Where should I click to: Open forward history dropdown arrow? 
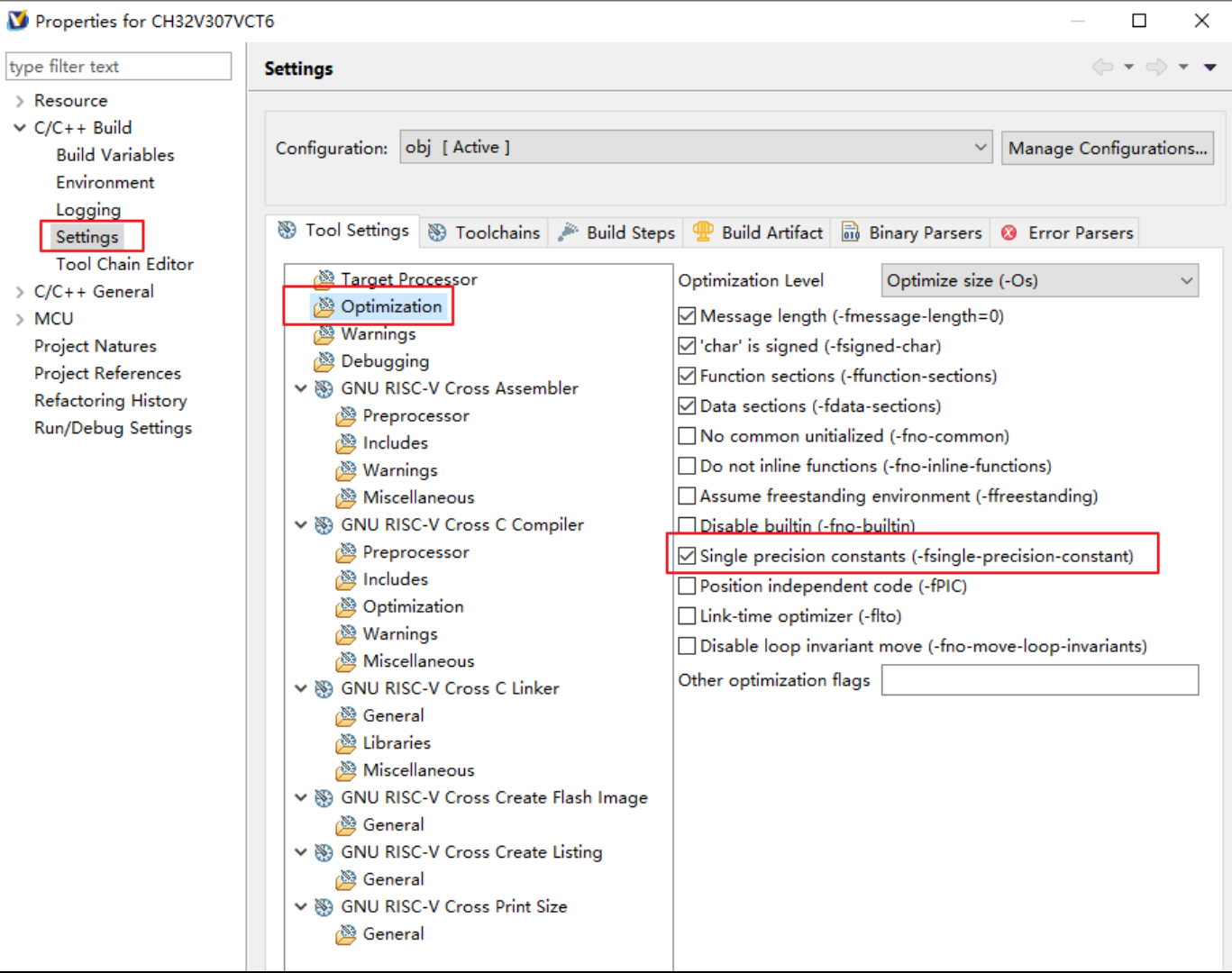point(1183,68)
